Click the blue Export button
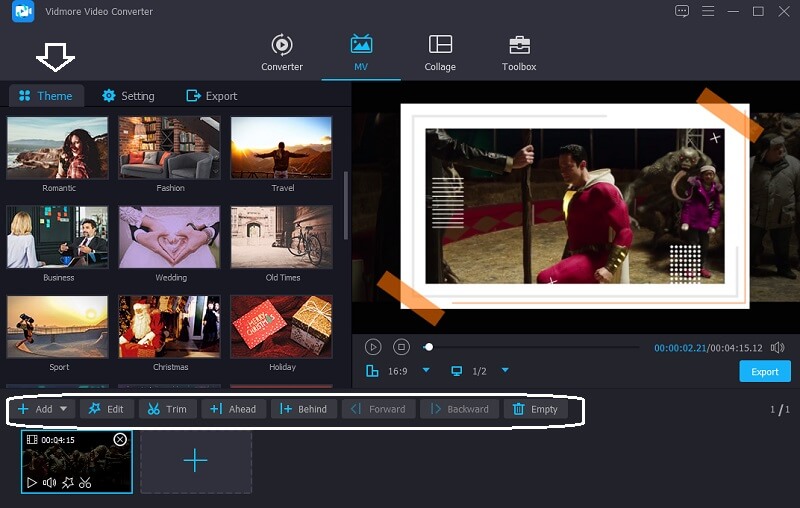Image resolution: width=800 pixels, height=508 pixels. [764, 371]
